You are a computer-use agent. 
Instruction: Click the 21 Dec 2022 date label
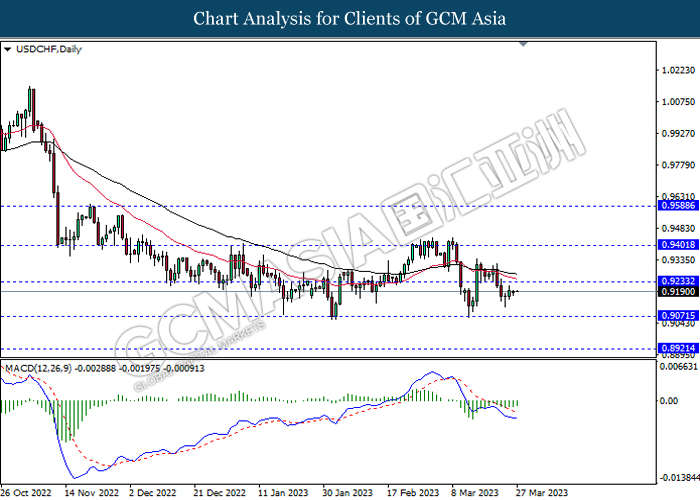(219, 493)
